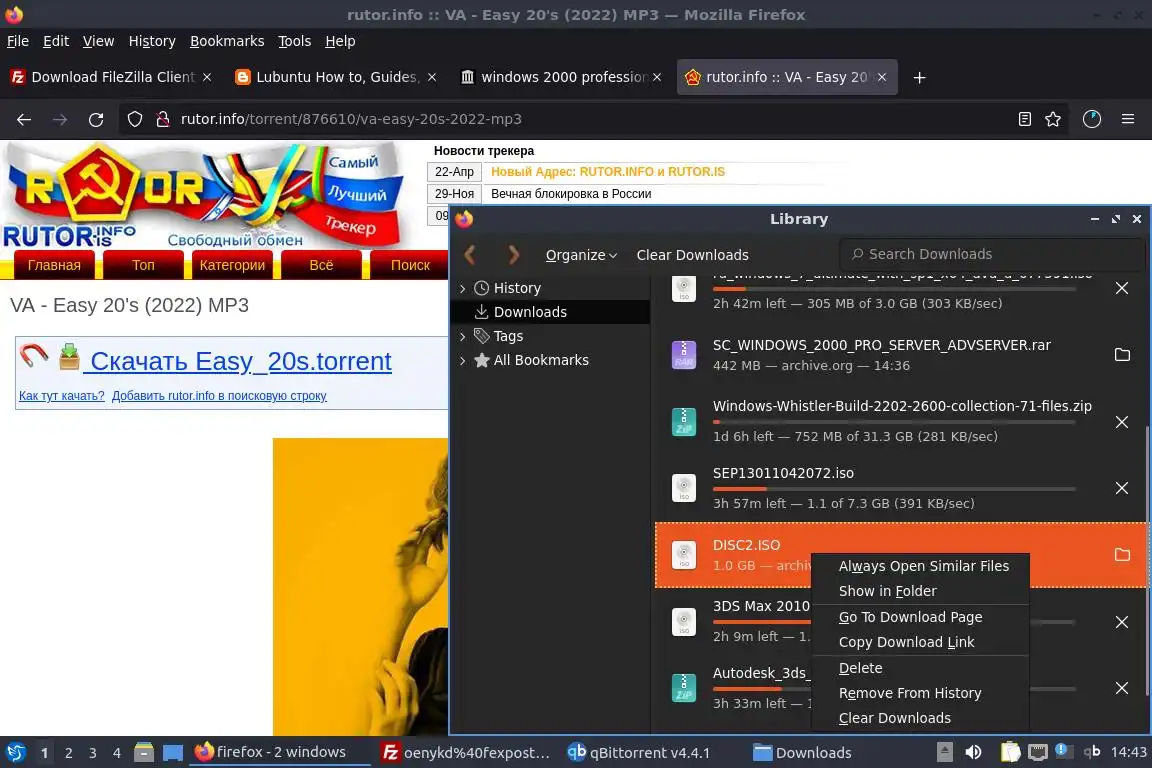Click the Library downloads list scrollbar
The width and height of the screenshot is (1152, 768).
pyautogui.click(x=1147, y=561)
